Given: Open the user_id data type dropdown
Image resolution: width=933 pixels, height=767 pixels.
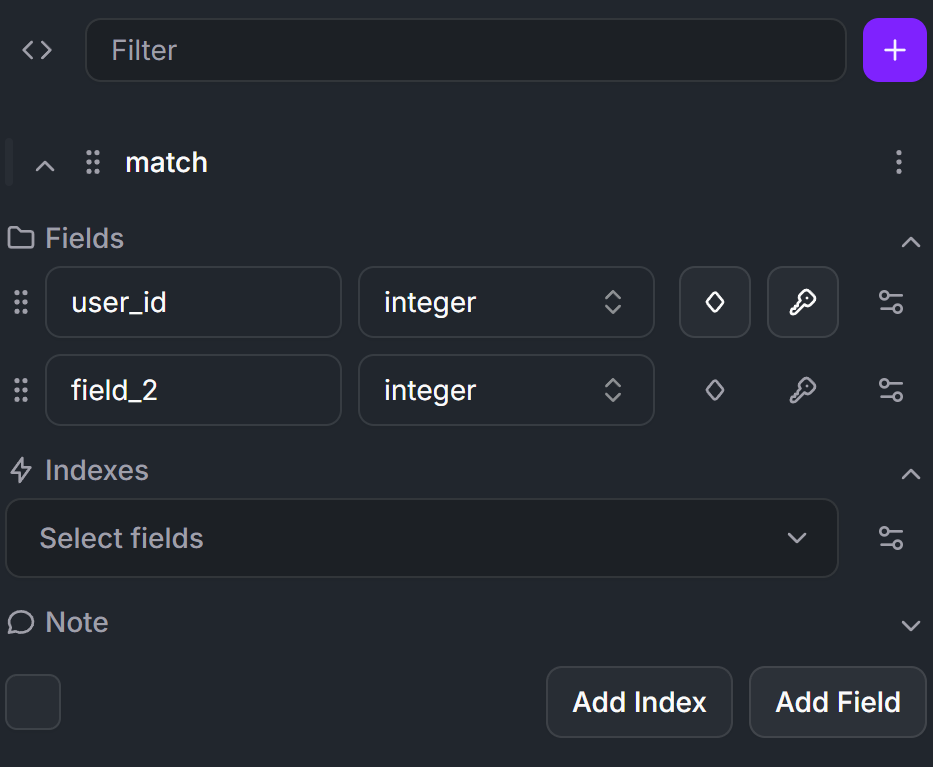Looking at the screenshot, I should point(506,302).
